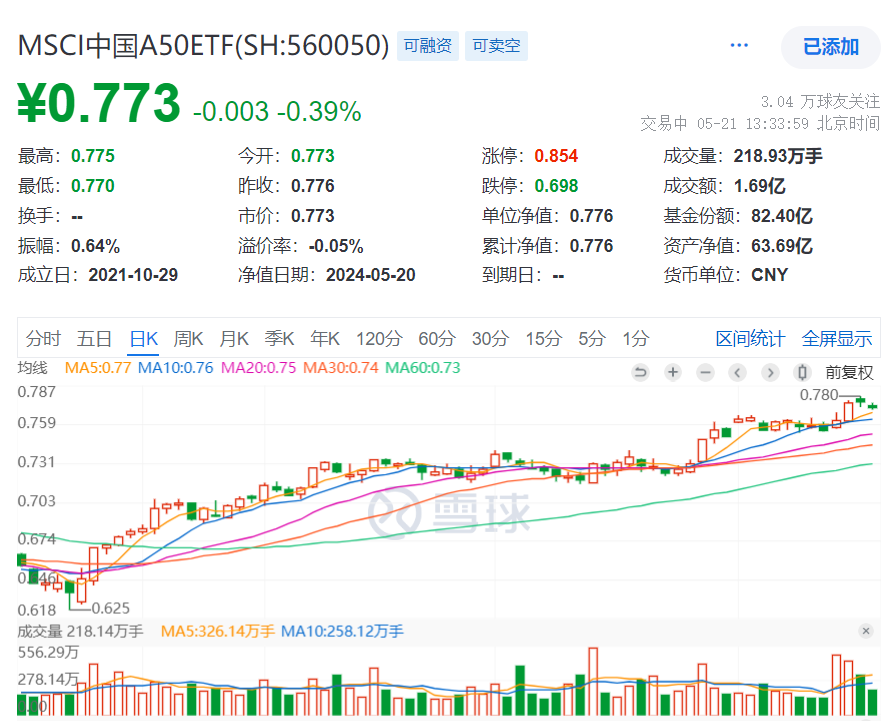Switch to the 周K weekly chart tab

click(188, 339)
